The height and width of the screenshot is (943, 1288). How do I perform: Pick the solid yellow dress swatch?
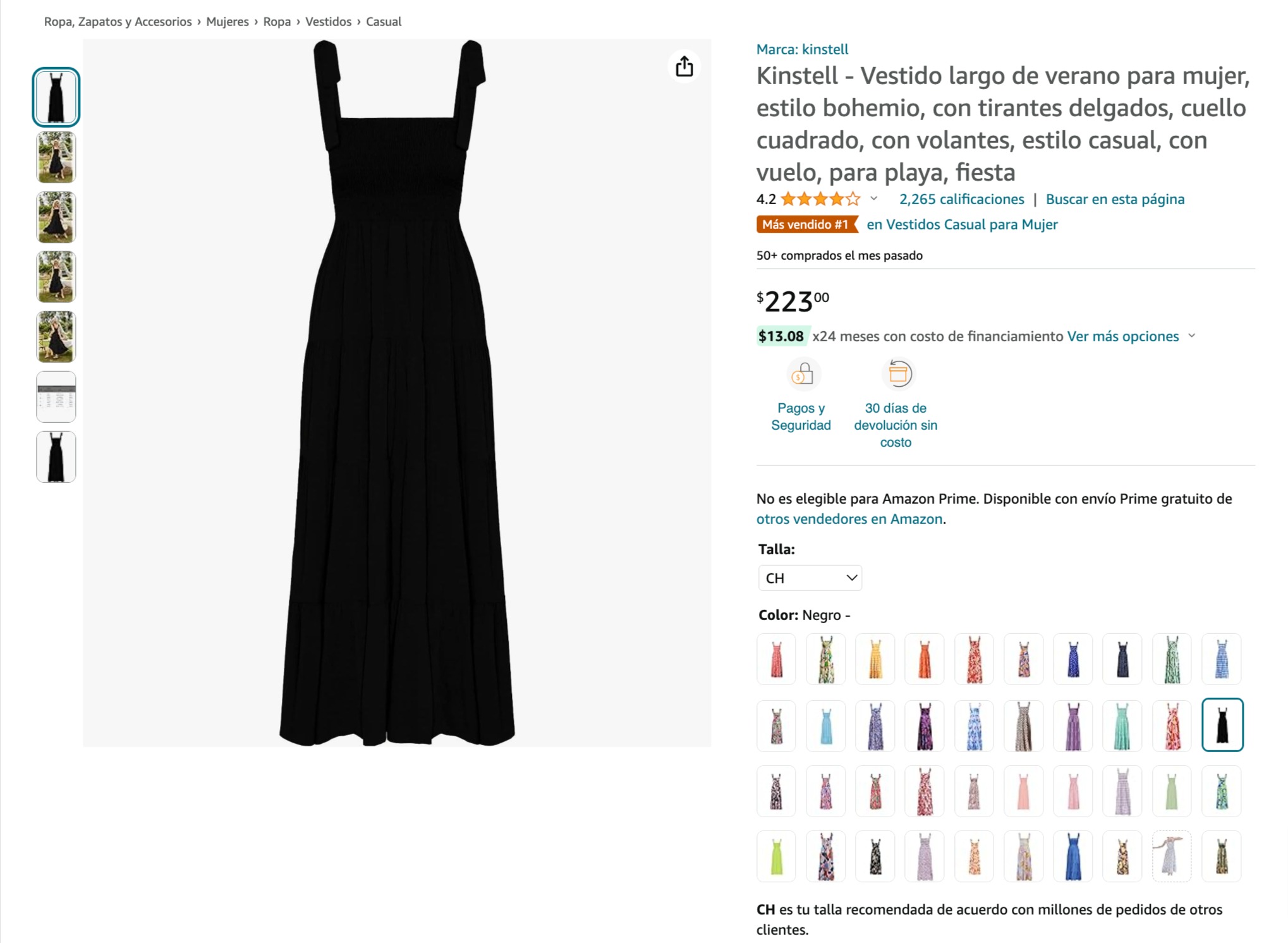[875, 659]
